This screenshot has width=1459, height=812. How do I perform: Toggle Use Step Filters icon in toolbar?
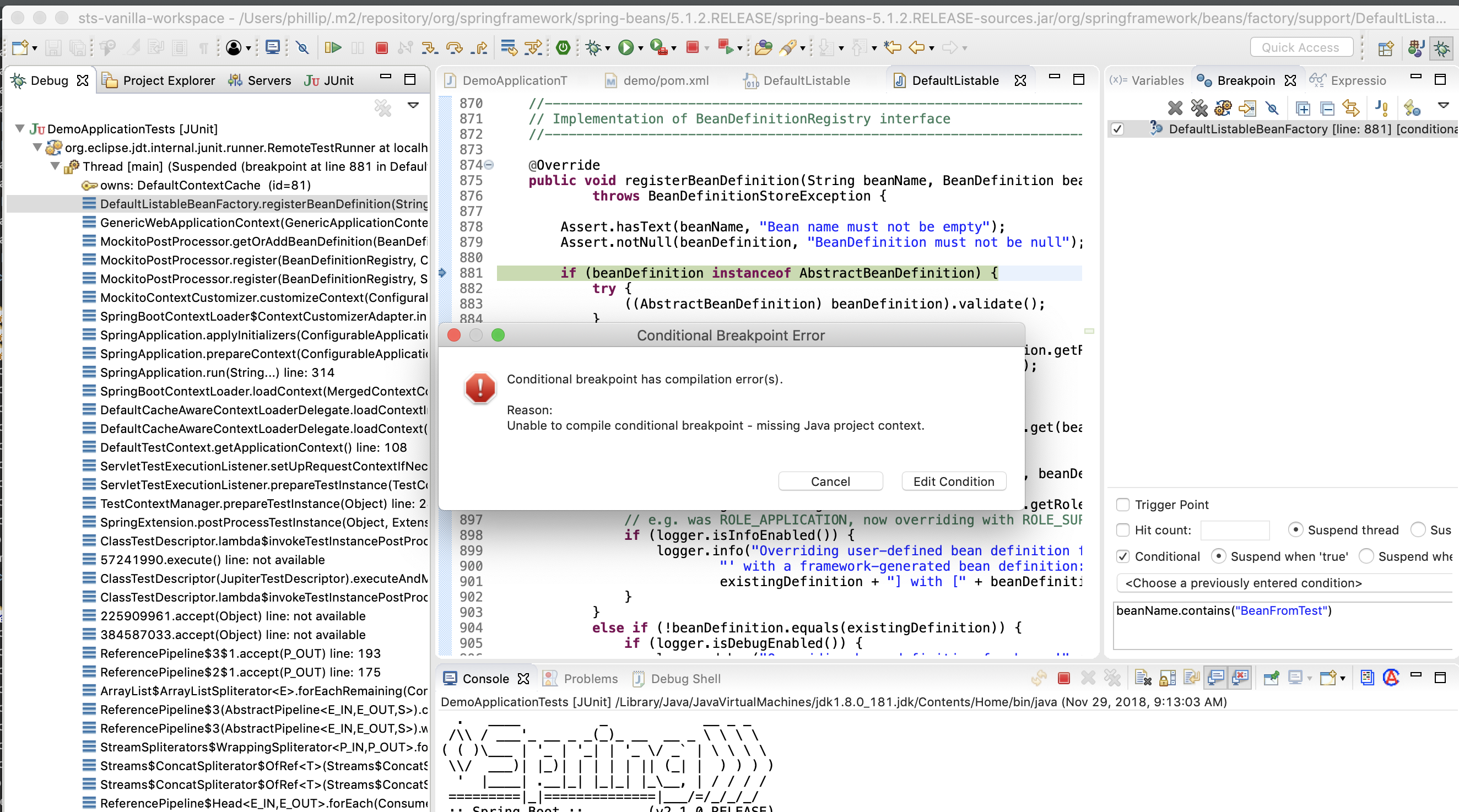[533, 47]
